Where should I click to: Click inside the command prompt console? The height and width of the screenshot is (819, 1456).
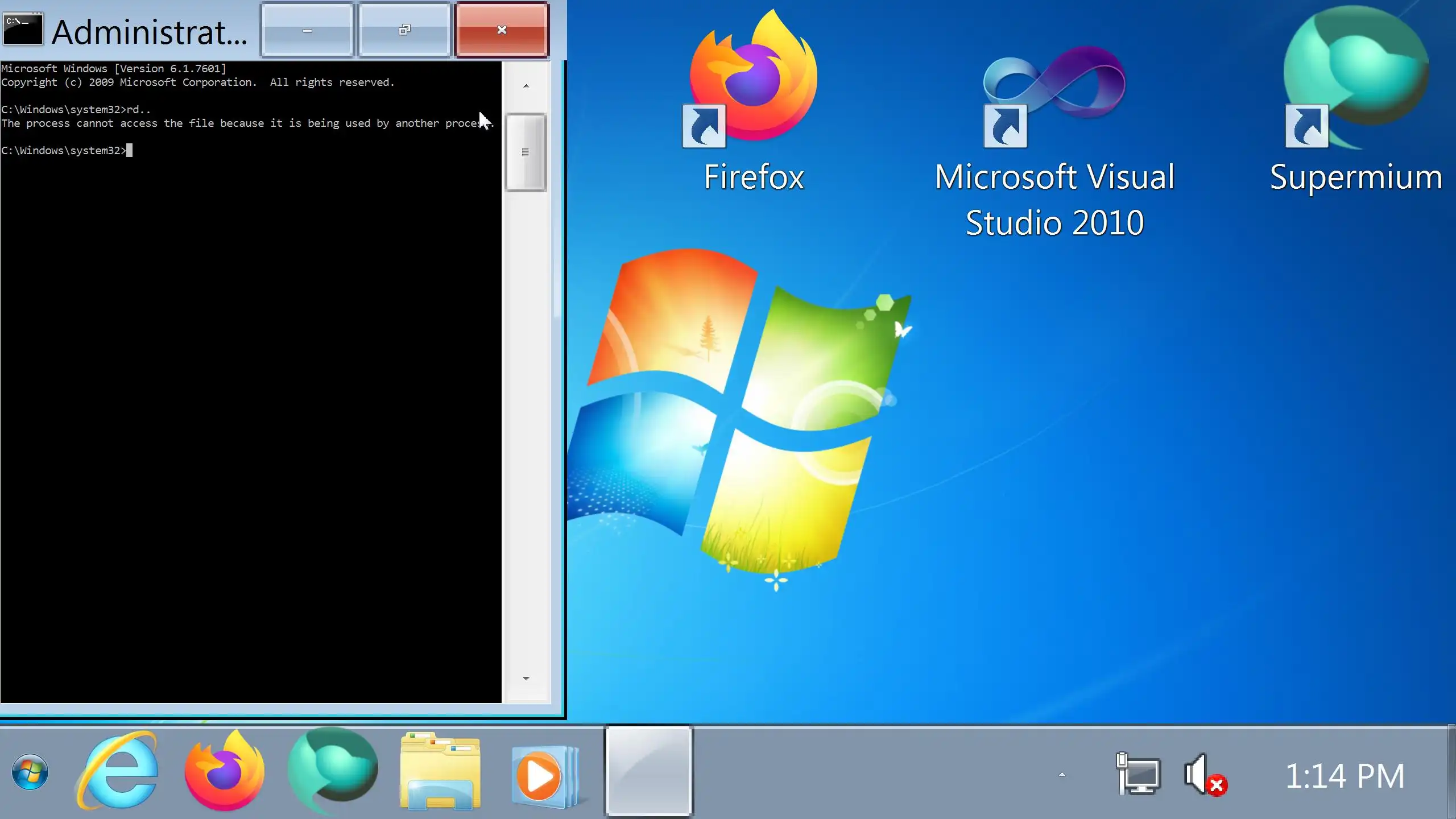click(250, 398)
